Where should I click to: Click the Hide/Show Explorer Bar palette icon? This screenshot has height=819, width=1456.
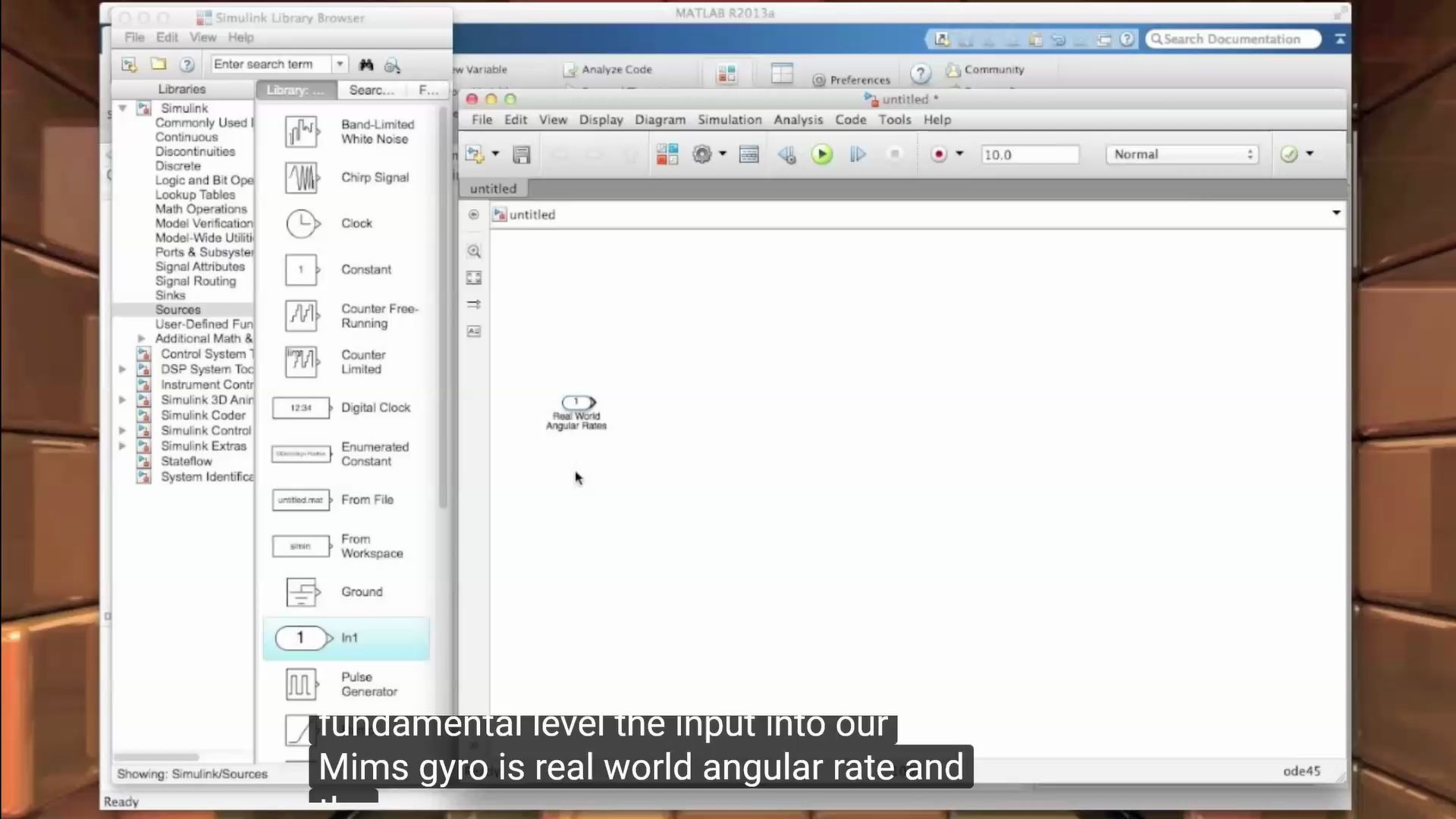(x=474, y=215)
